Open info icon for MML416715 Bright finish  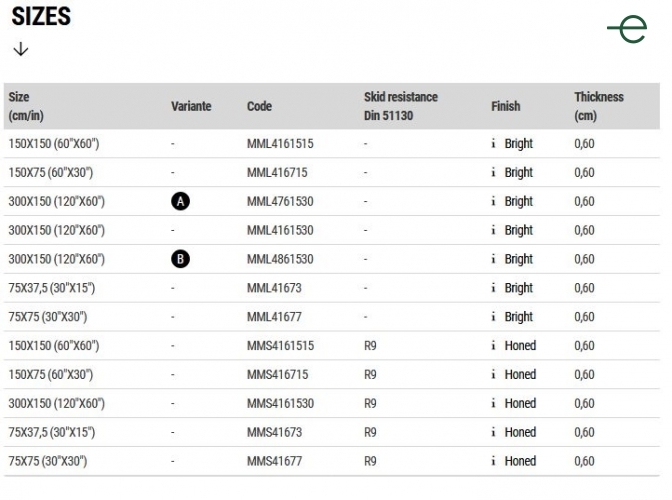tap(493, 172)
